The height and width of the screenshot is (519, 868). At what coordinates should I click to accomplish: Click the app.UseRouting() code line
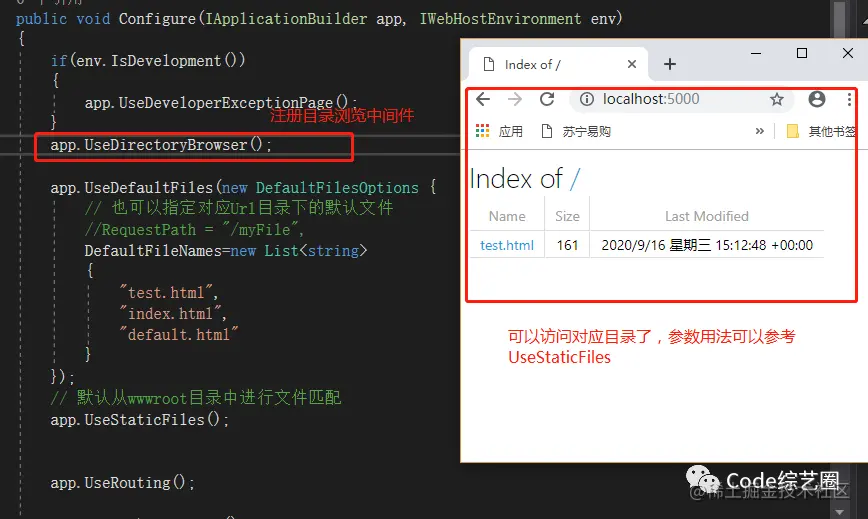(122, 483)
